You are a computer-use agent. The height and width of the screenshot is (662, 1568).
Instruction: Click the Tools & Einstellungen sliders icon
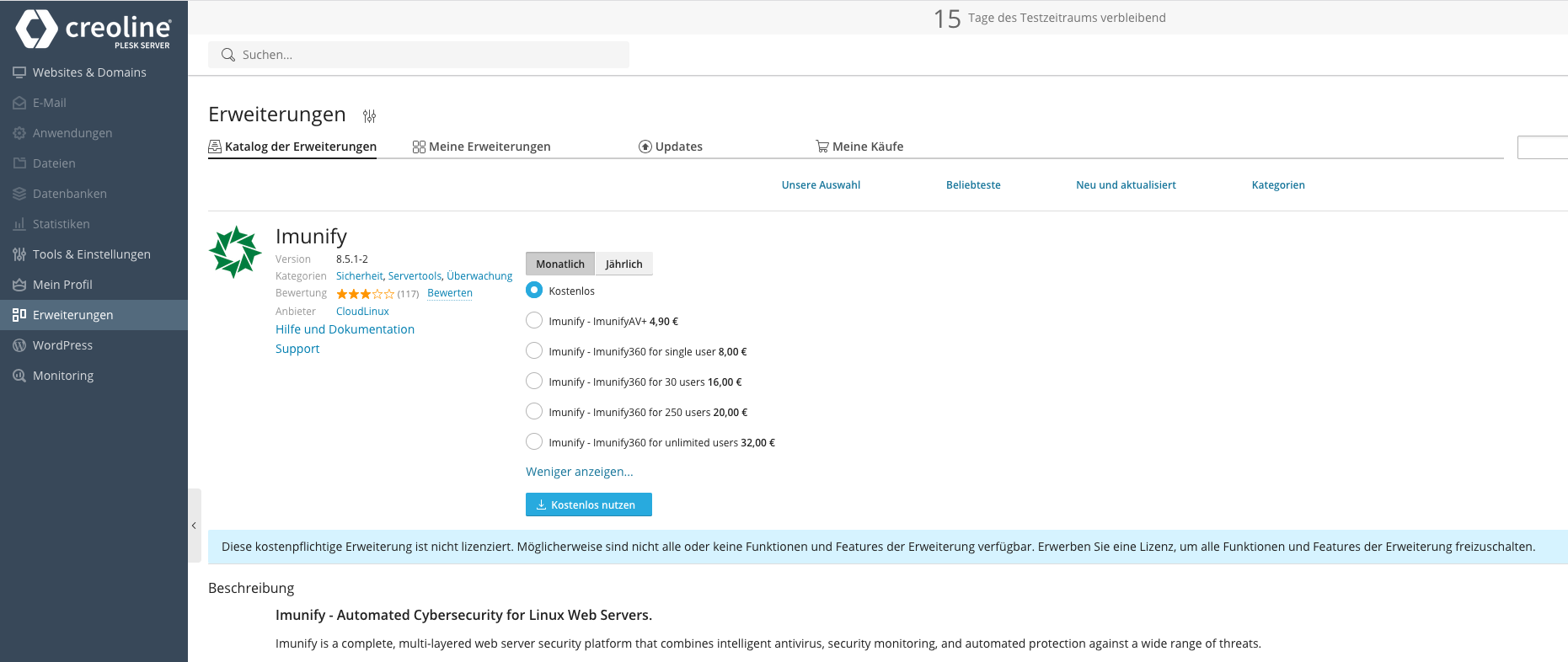pos(19,254)
